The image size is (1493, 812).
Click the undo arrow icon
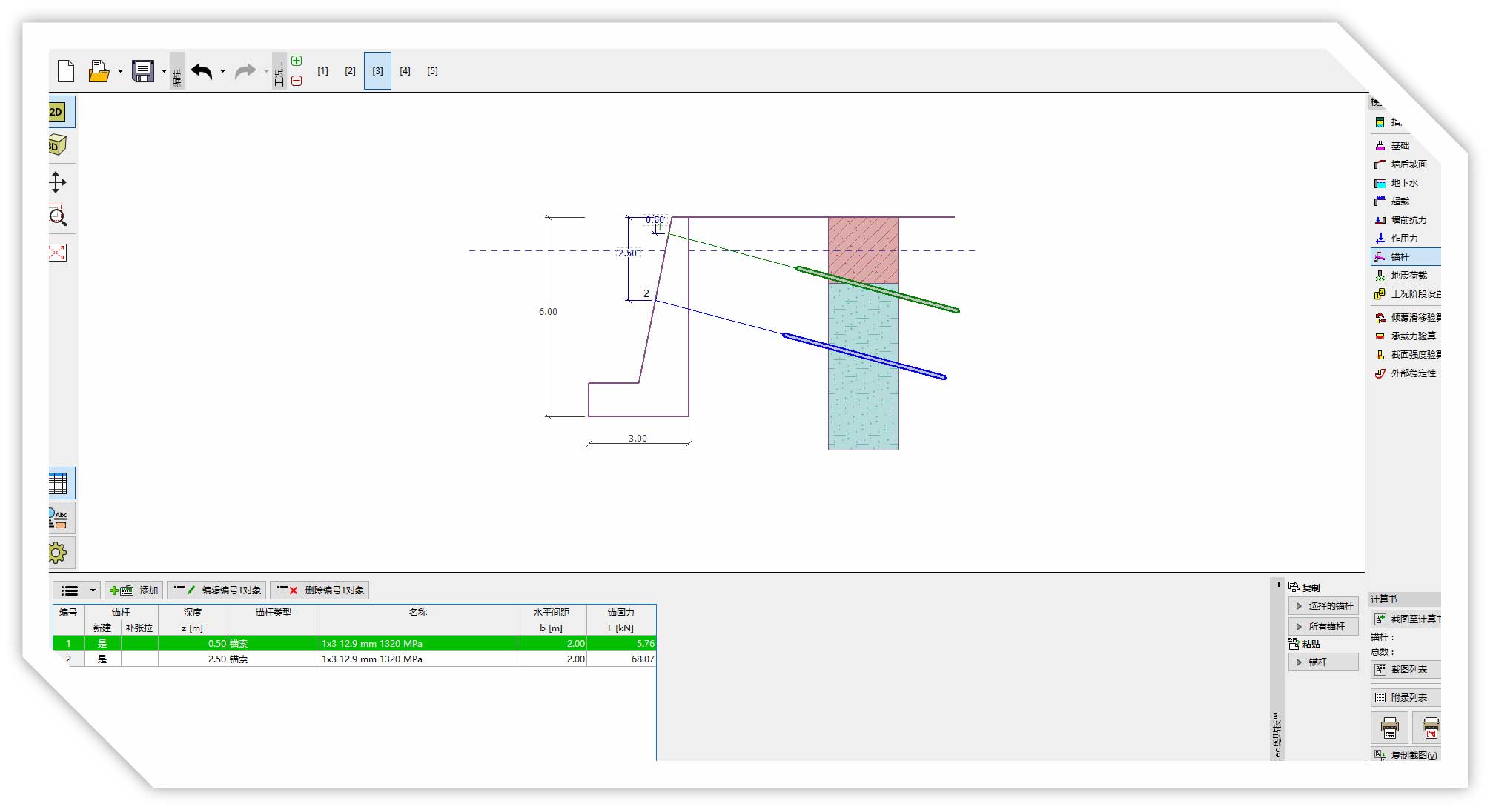(x=202, y=71)
